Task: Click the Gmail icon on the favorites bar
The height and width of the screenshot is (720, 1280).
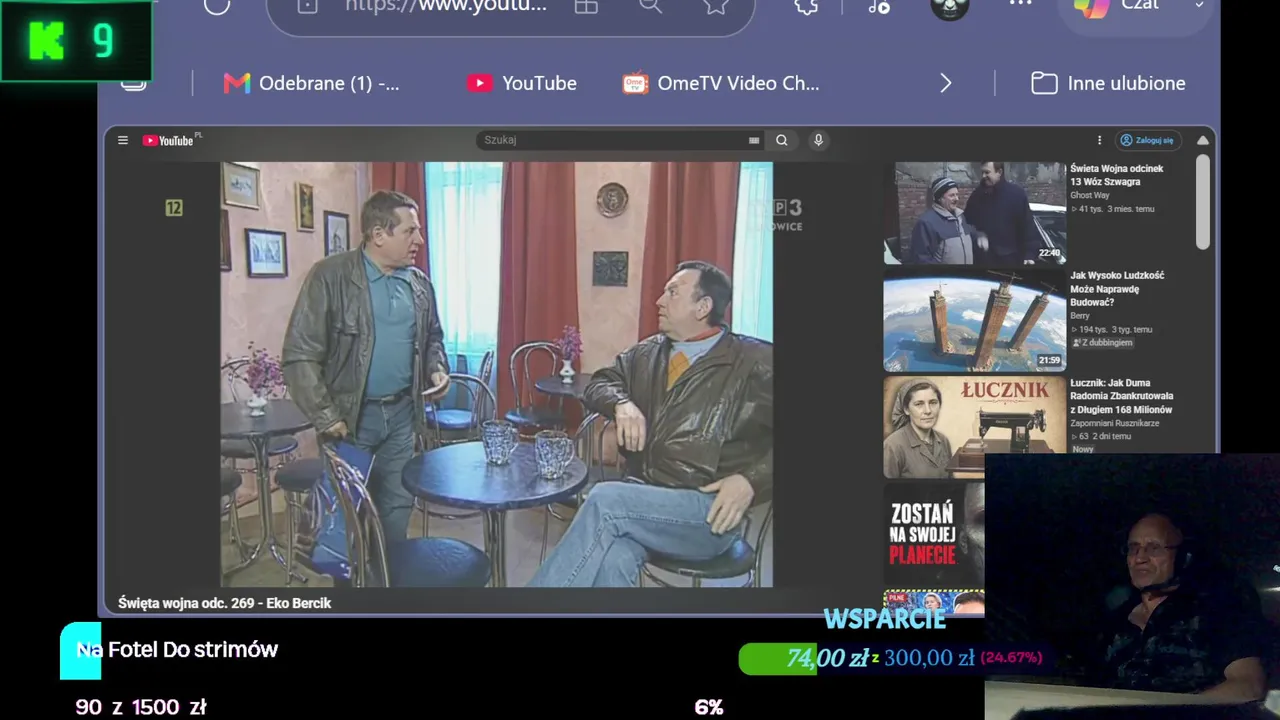Action: (x=237, y=83)
